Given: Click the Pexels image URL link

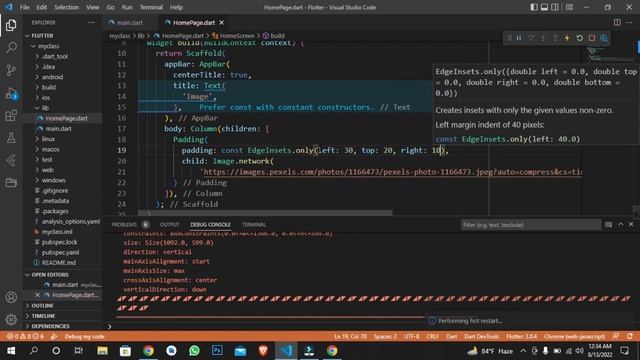Looking at the screenshot, I should pos(392,172).
